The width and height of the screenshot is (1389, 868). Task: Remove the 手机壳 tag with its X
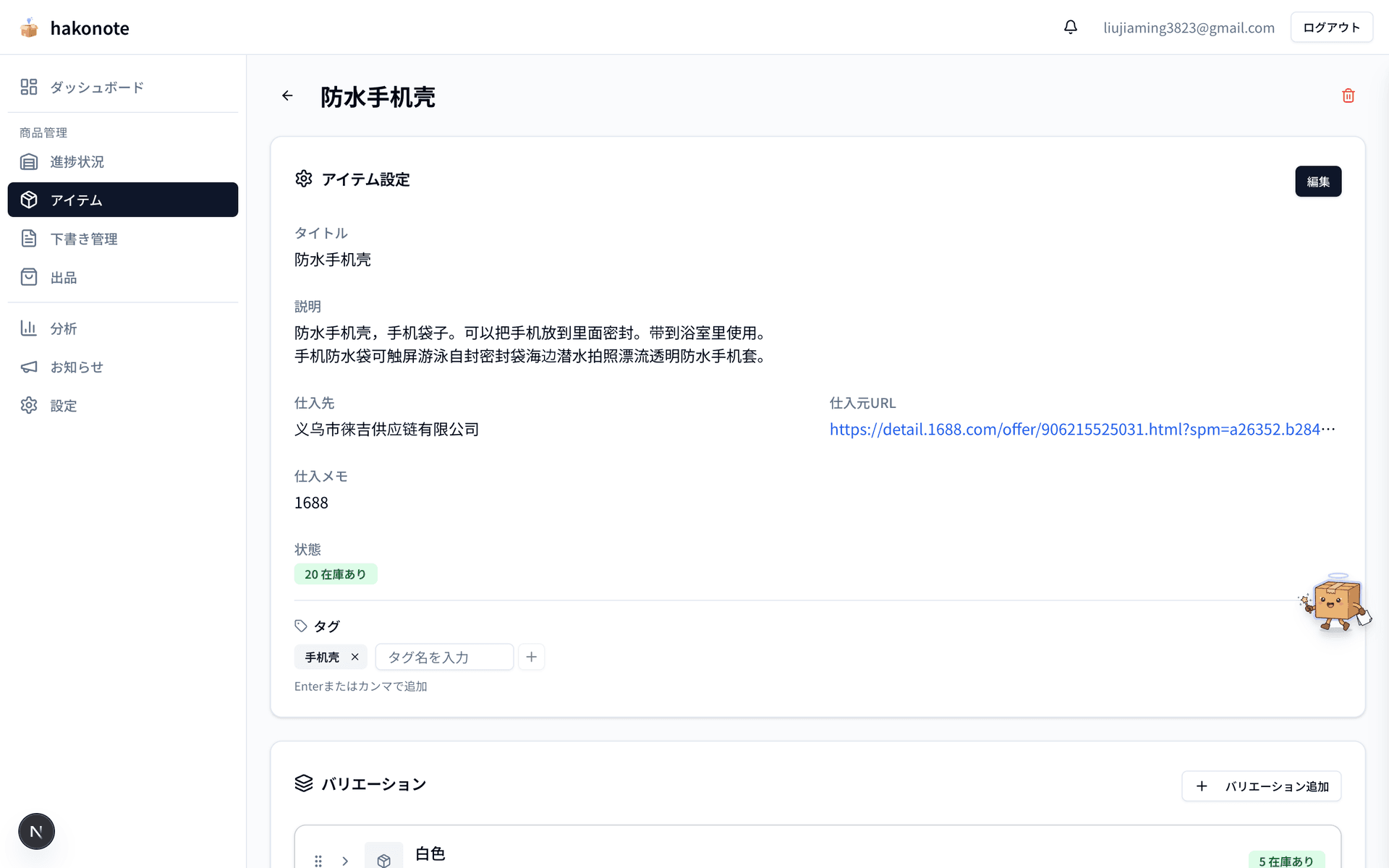(354, 657)
